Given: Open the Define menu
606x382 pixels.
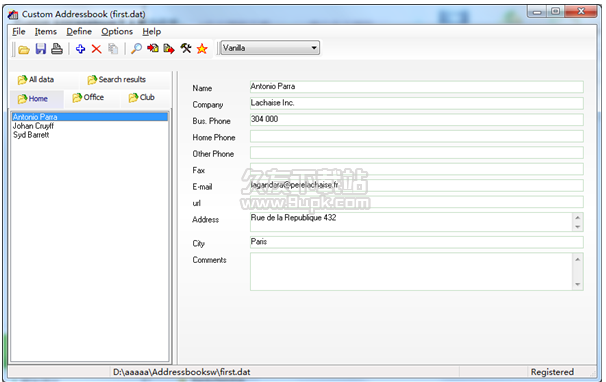Looking at the screenshot, I should [x=79, y=32].
